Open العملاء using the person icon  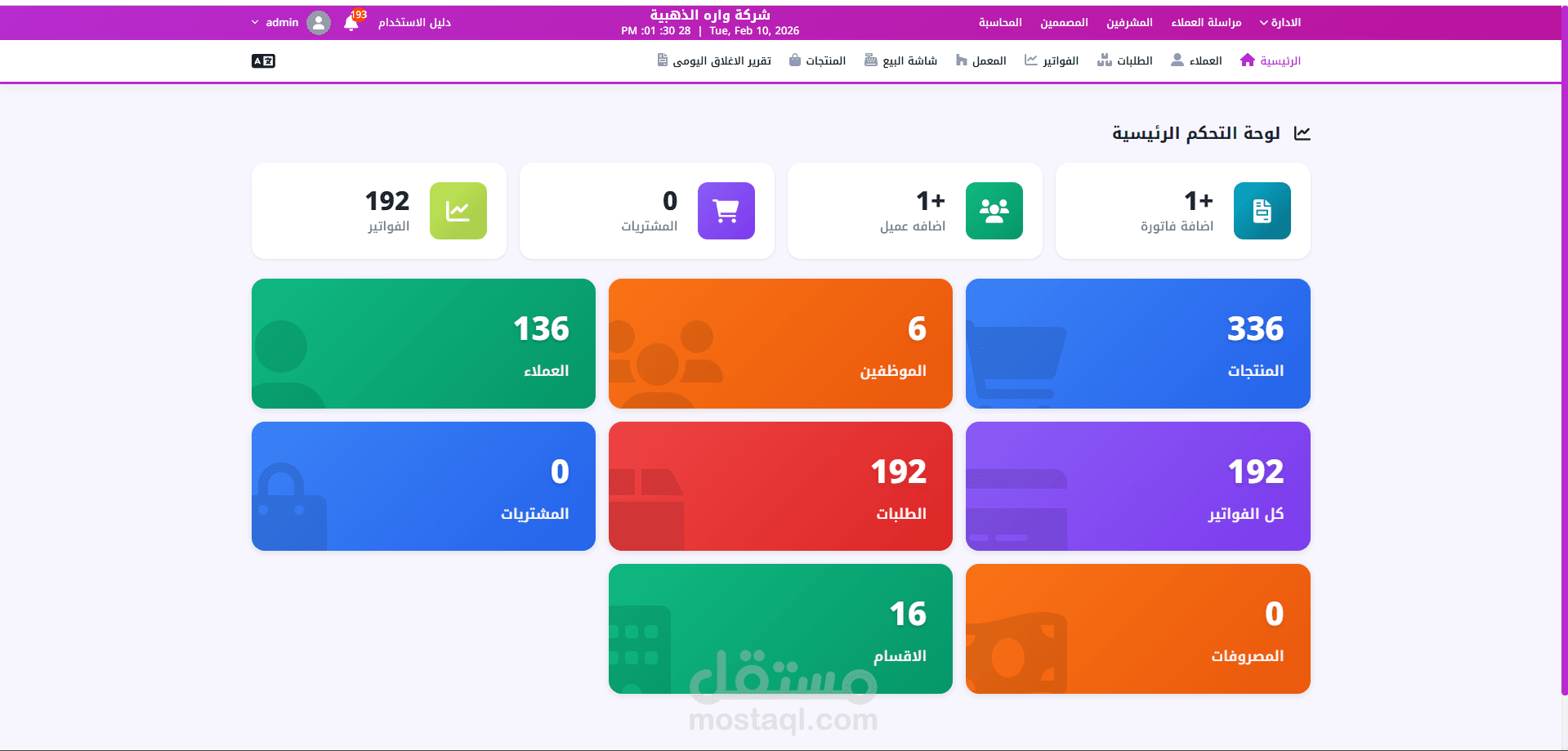point(1177,59)
